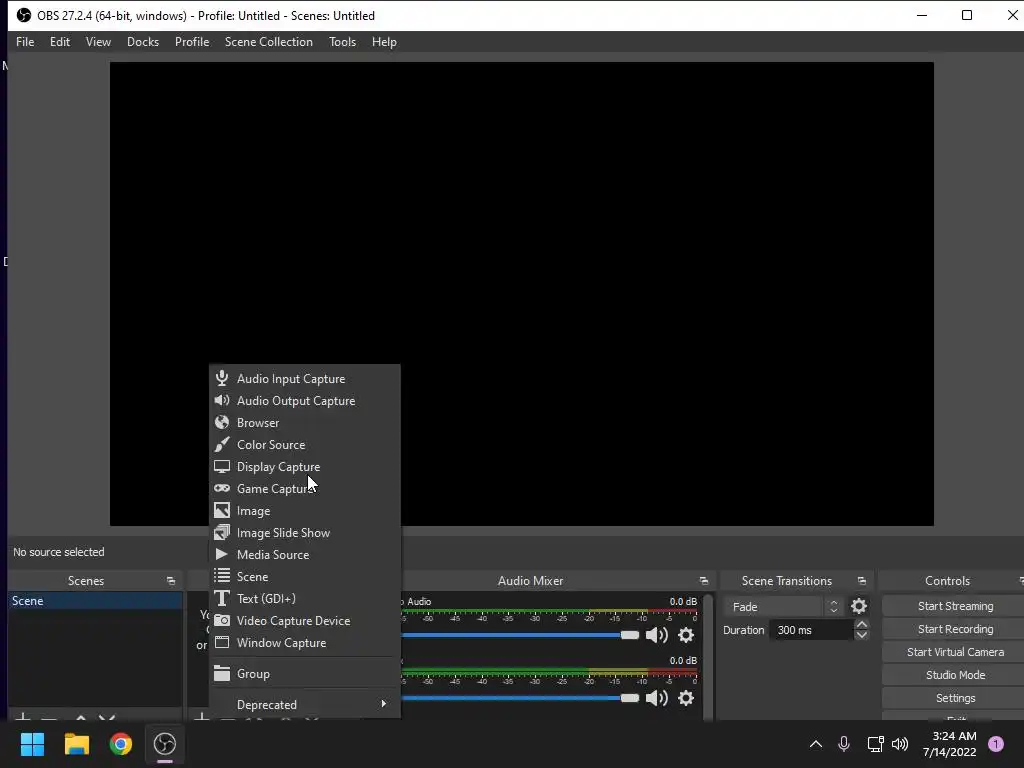Launch Google Chrome from taskbar
Image resolution: width=1024 pixels, height=768 pixels.
(x=121, y=744)
